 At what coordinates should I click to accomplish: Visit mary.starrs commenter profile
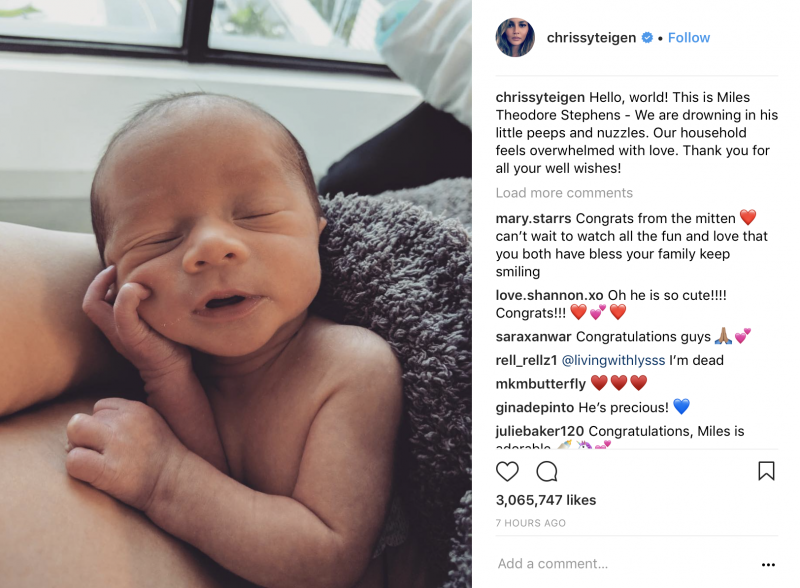click(x=533, y=218)
